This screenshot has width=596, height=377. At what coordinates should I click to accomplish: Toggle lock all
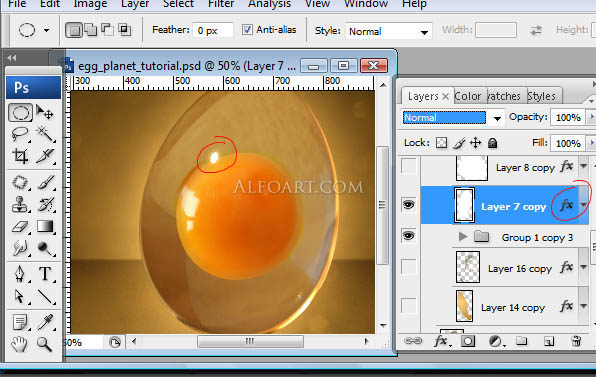click(493, 143)
